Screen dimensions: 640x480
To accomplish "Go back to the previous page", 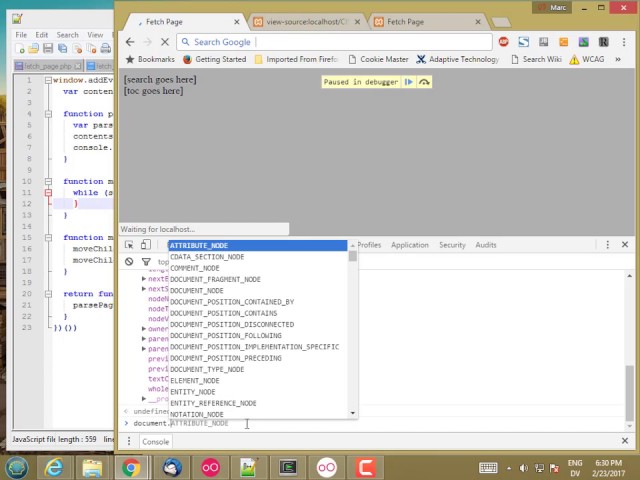I will (130, 42).
